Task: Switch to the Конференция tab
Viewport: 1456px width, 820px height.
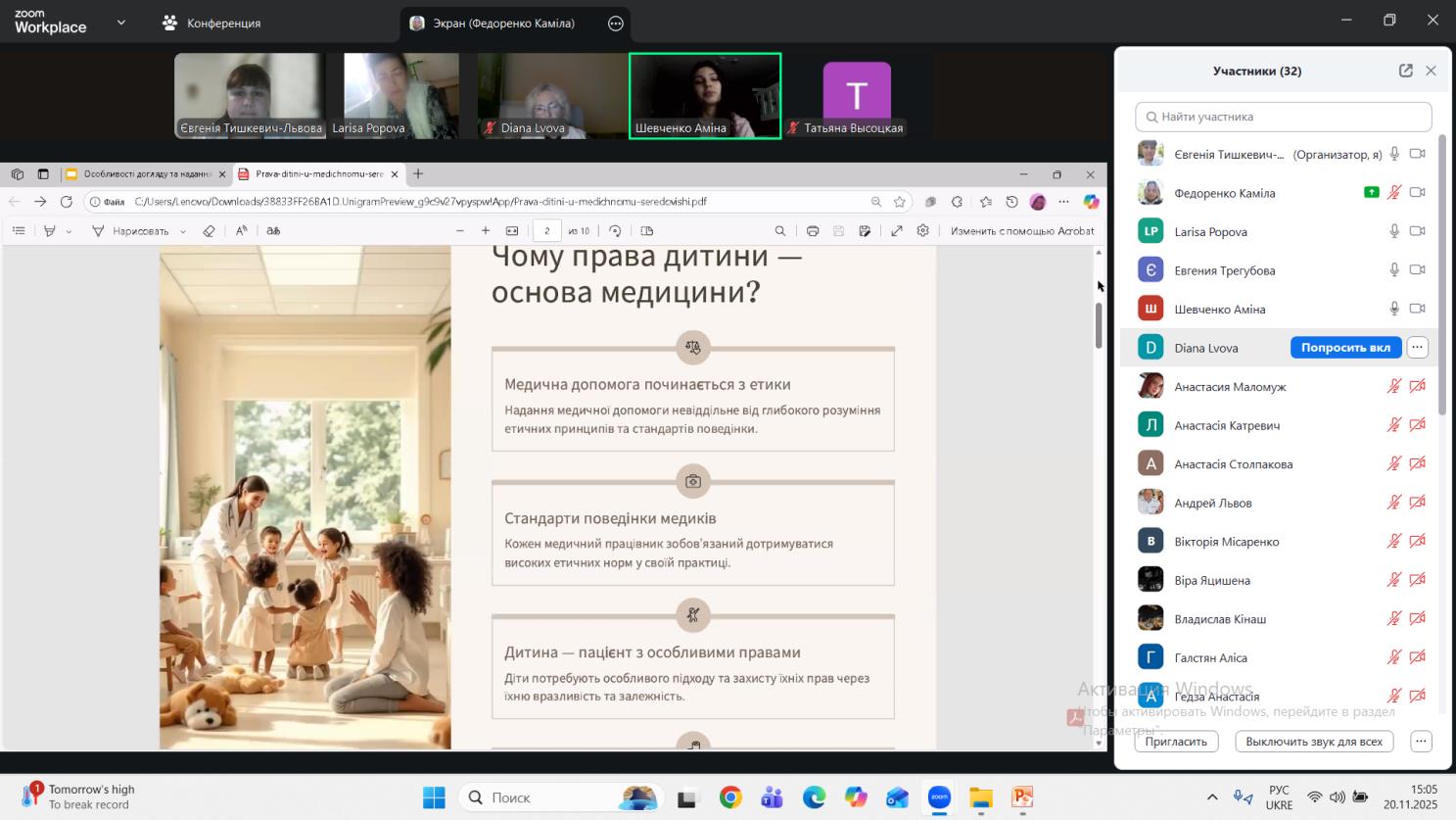Action: (212, 23)
